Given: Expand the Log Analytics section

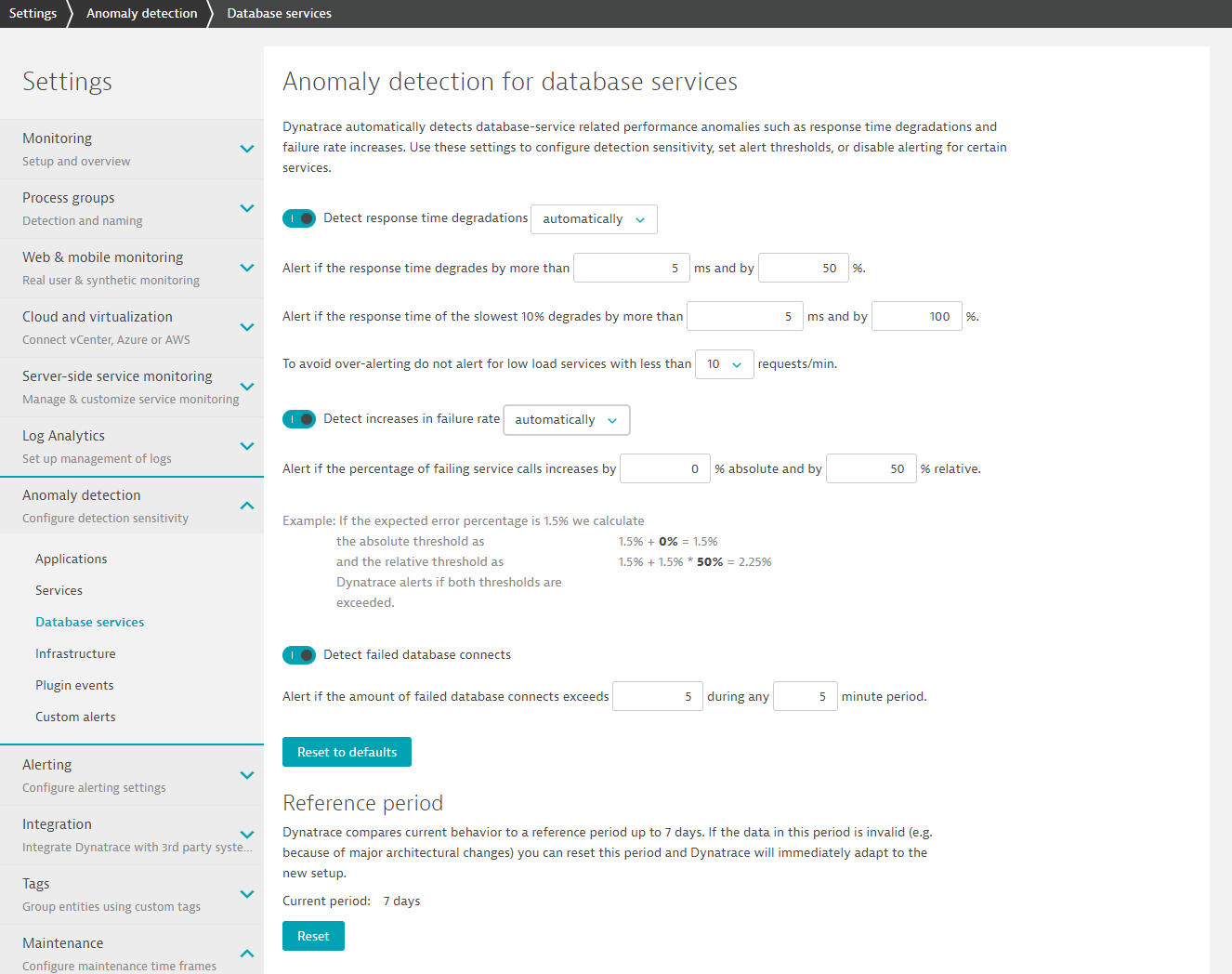Looking at the screenshot, I should pyautogui.click(x=247, y=446).
